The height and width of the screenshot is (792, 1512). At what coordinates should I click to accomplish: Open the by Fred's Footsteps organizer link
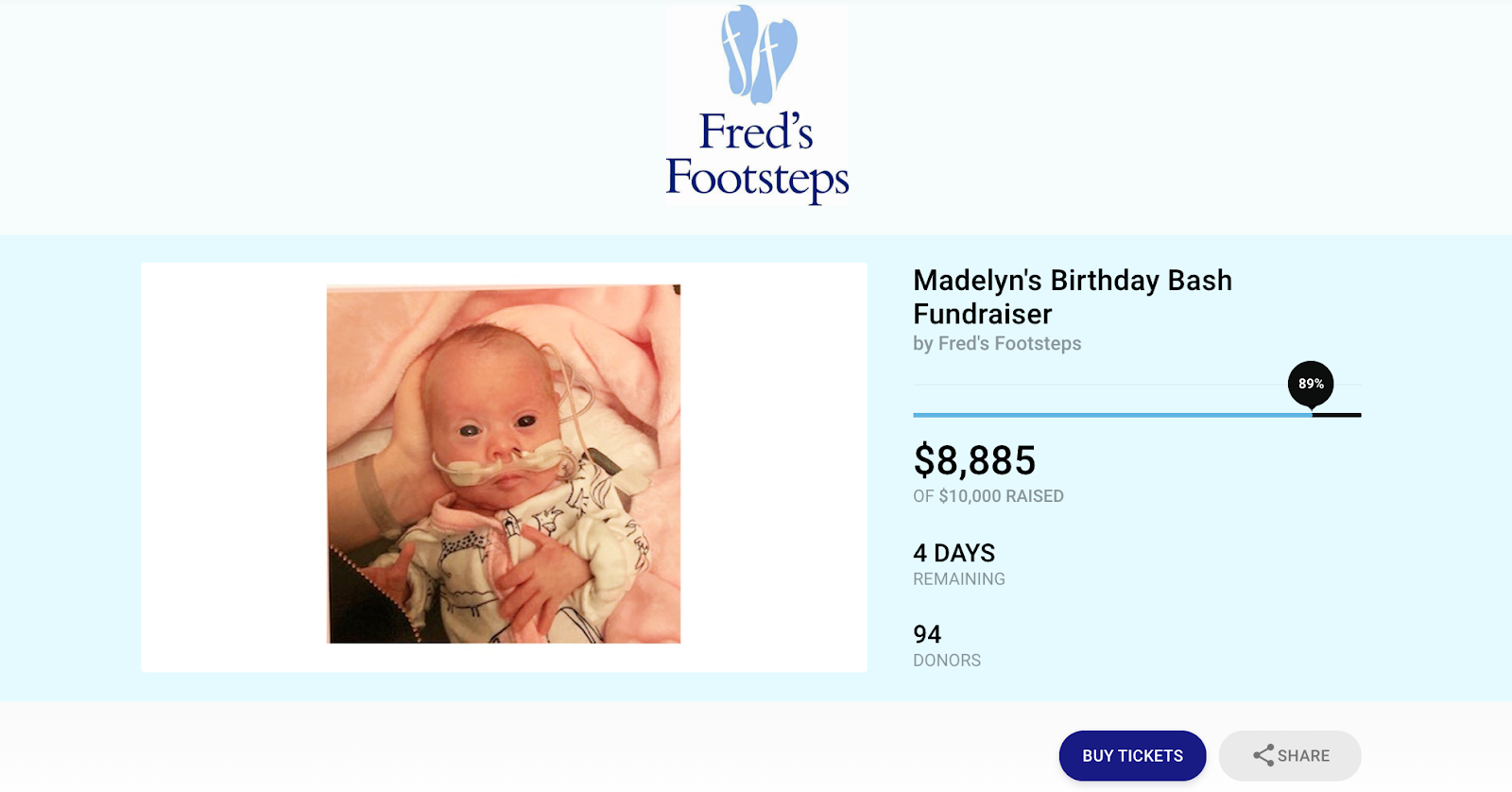(997, 344)
